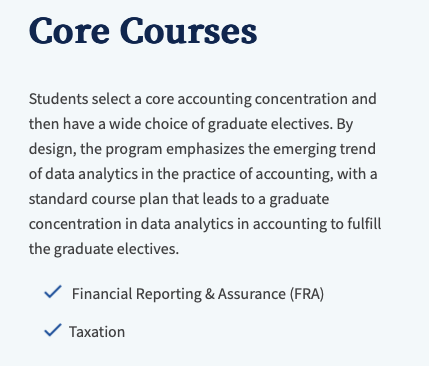
Task: Click the word Financial in the first list item
Action: point(102,294)
